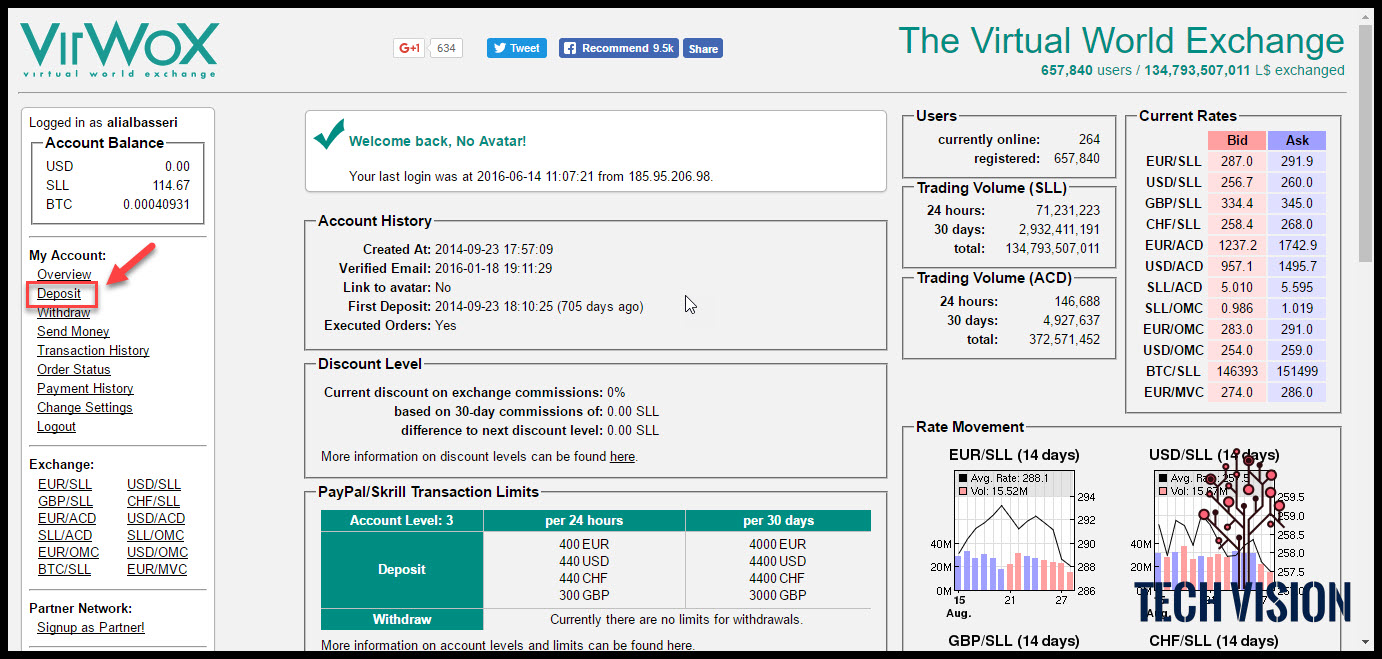Image resolution: width=1382 pixels, height=659 pixels.
Task: Click the Facebook Share button
Action: 703,48
